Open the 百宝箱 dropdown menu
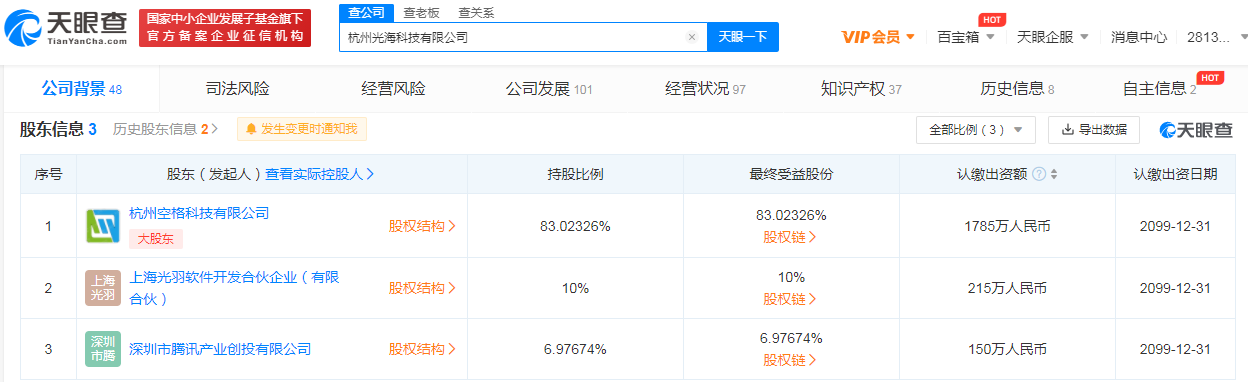Screen dimensions: 1248x382 [966, 37]
